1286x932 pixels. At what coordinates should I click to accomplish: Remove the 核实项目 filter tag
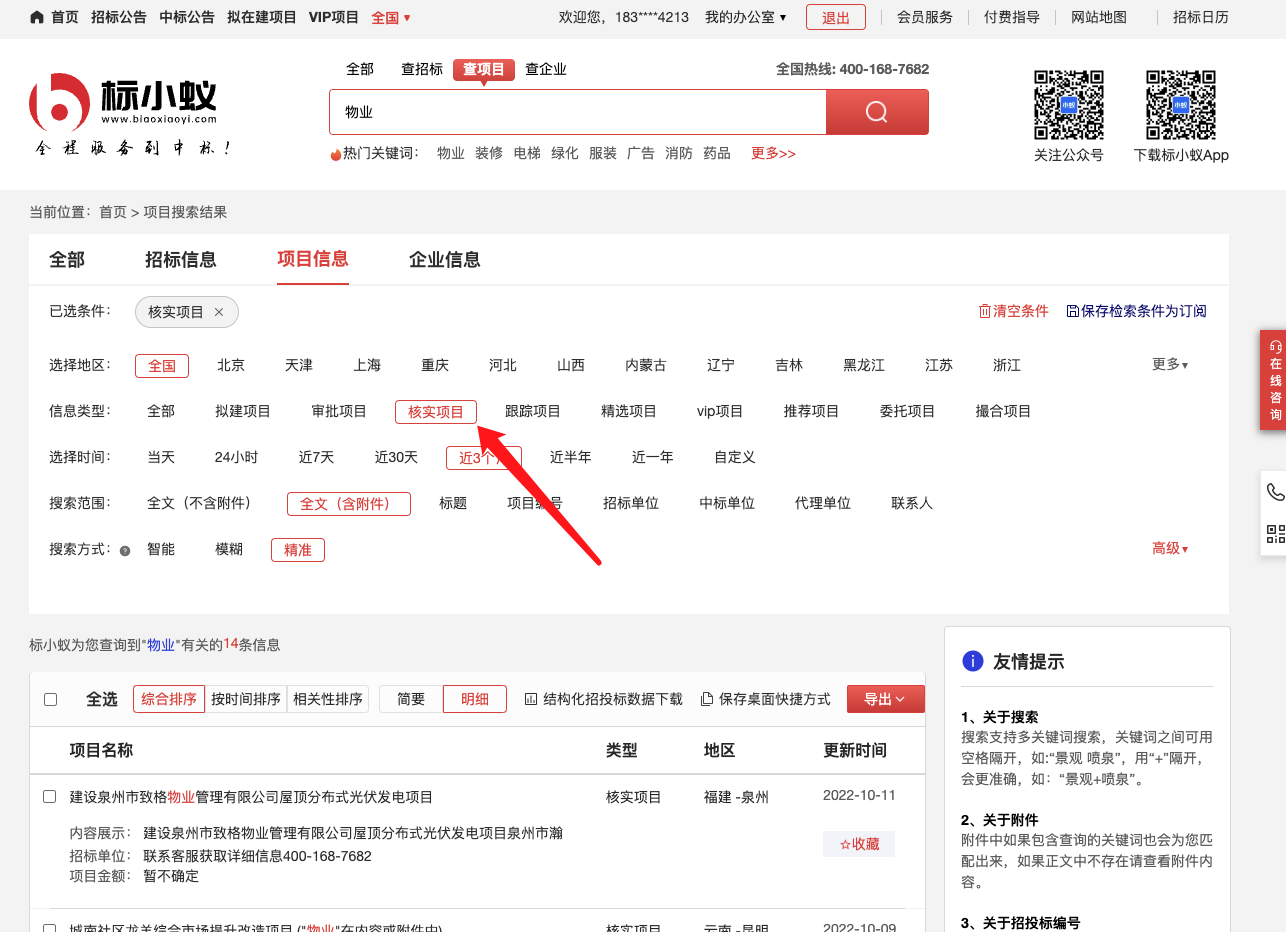click(x=219, y=312)
